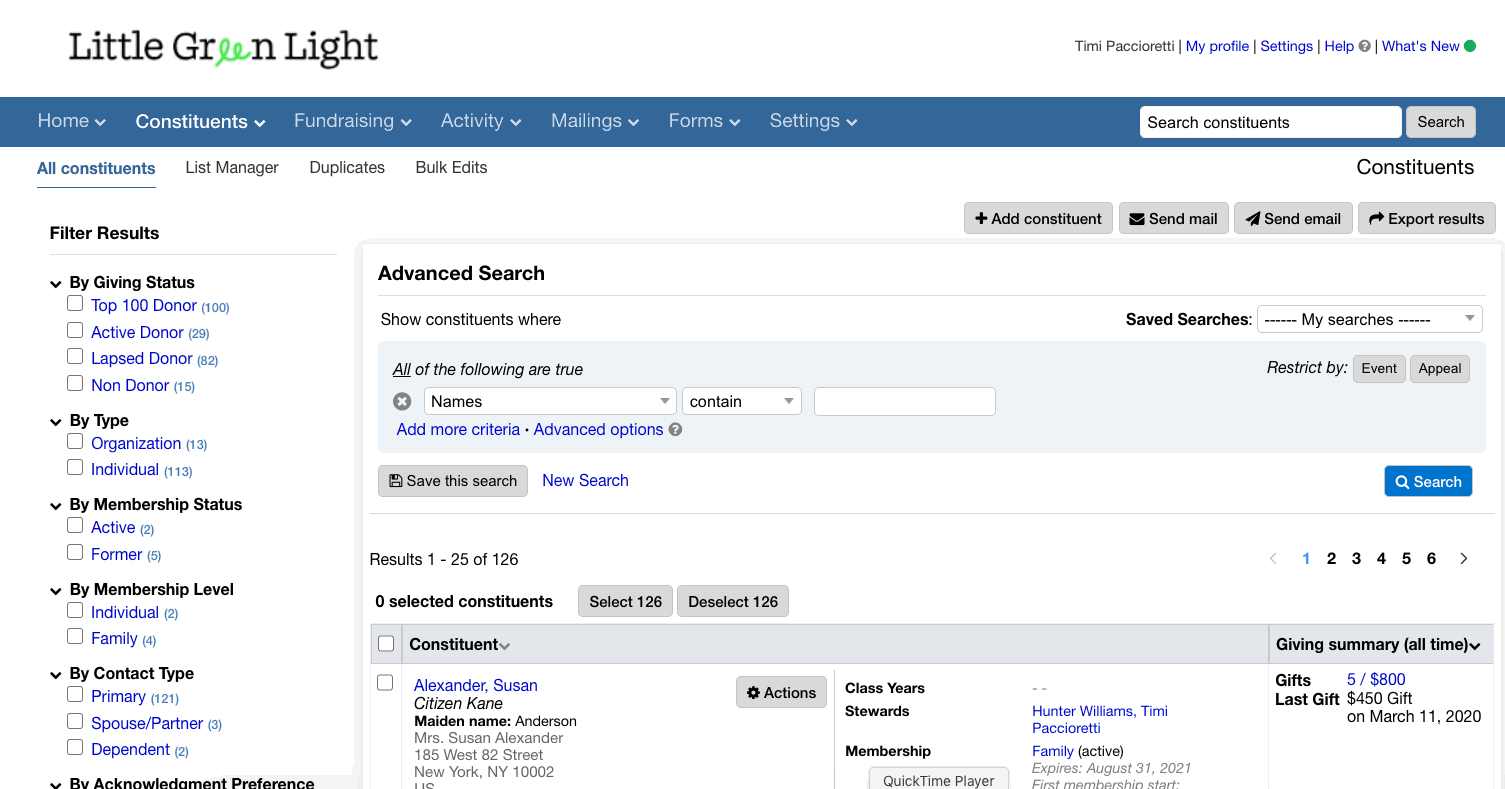Check the Active Donor filter
This screenshot has width=1505, height=789.
(75, 330)
